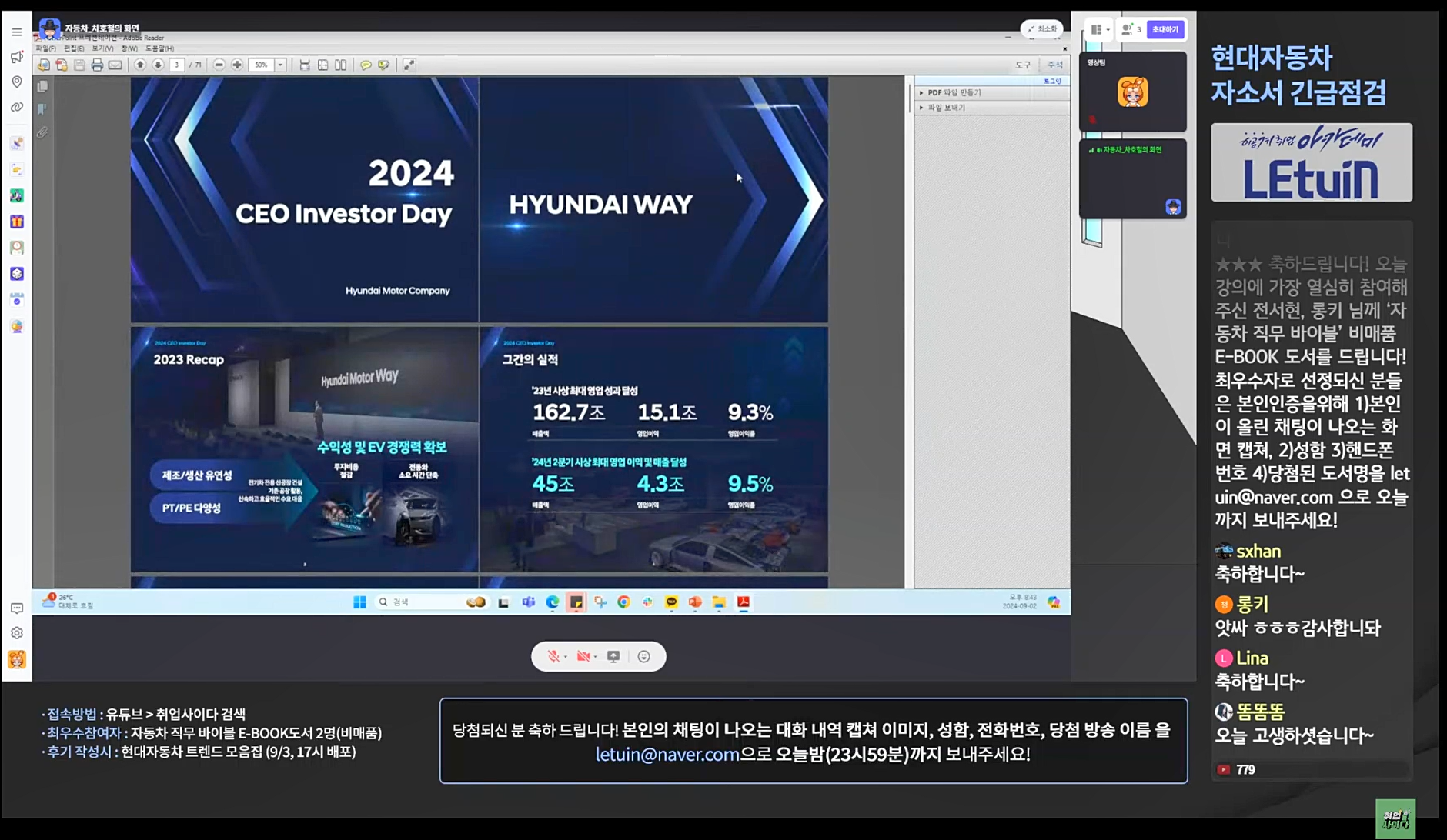Click the full screen expand icon in toolbar
1447x840 pixels.
coord(409,65)
